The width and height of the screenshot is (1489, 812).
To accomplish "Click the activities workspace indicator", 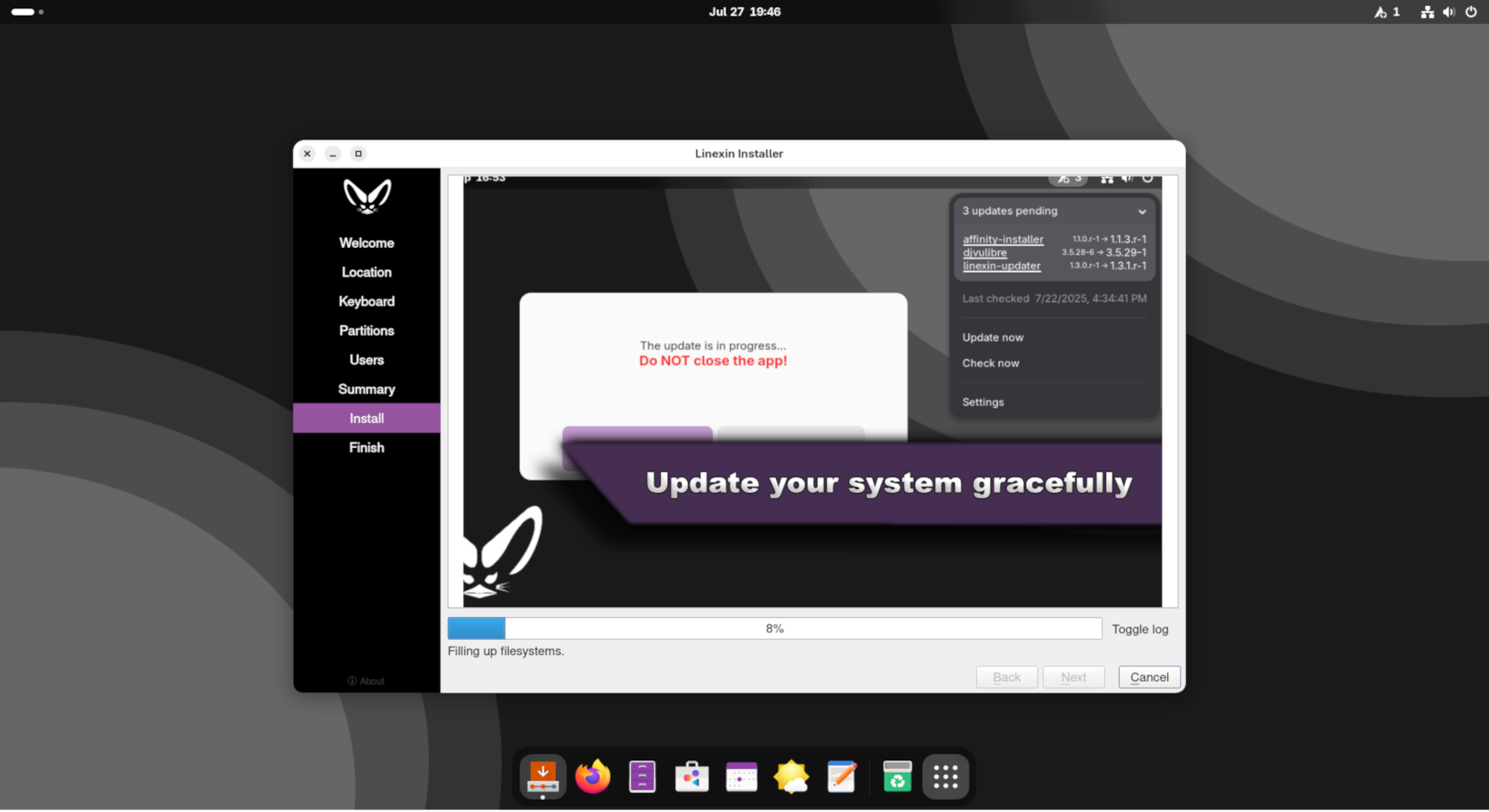I will [x=27, y=12].
